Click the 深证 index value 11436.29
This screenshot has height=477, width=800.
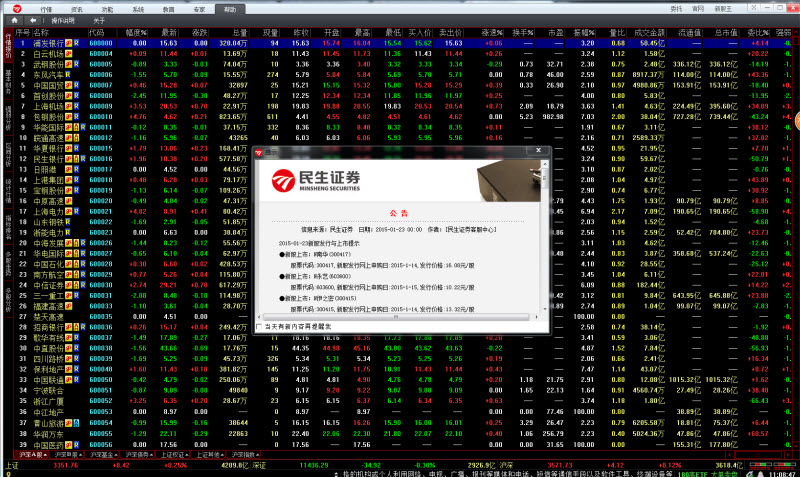coord(314,465)
